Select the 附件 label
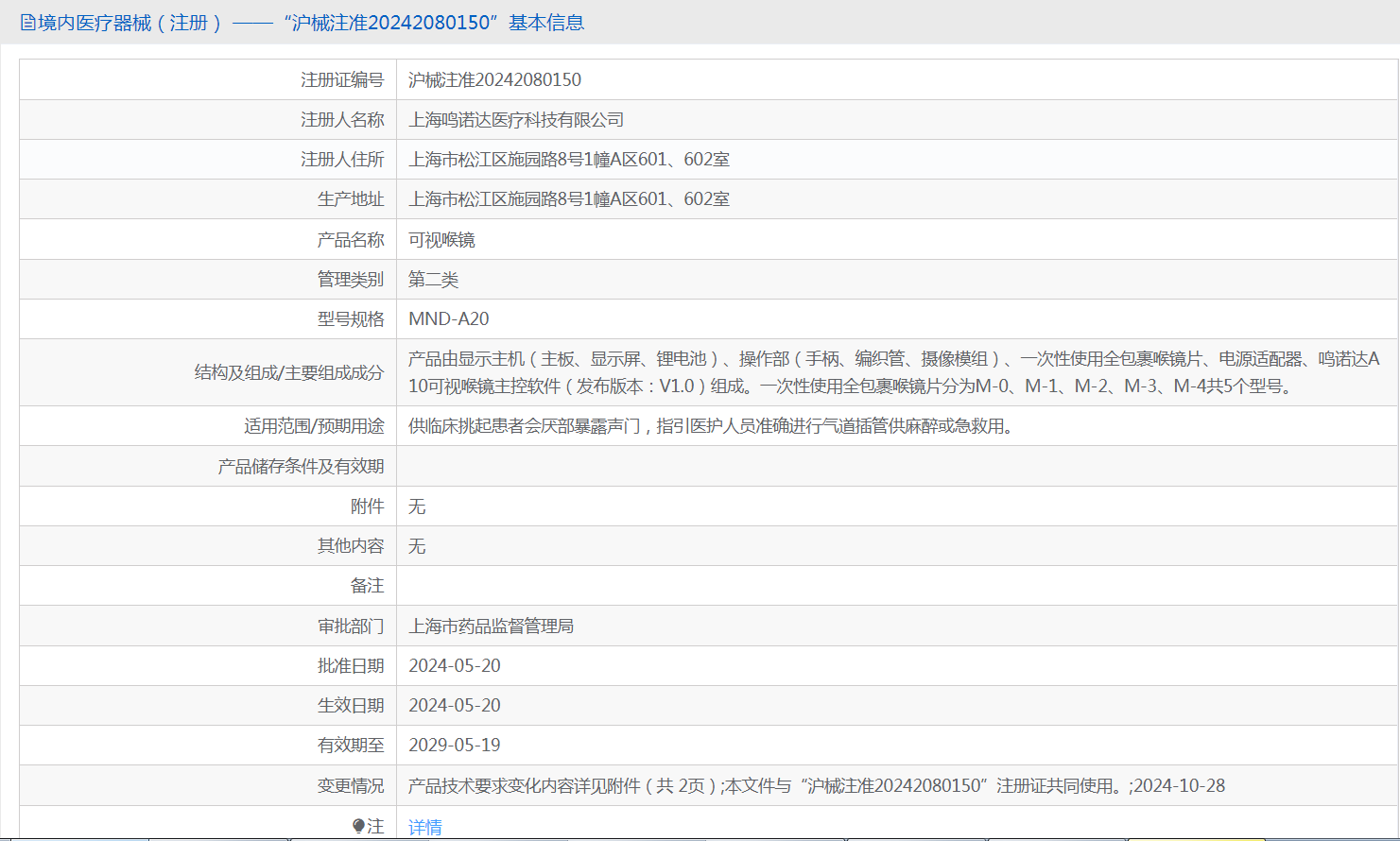 (368, 506)
